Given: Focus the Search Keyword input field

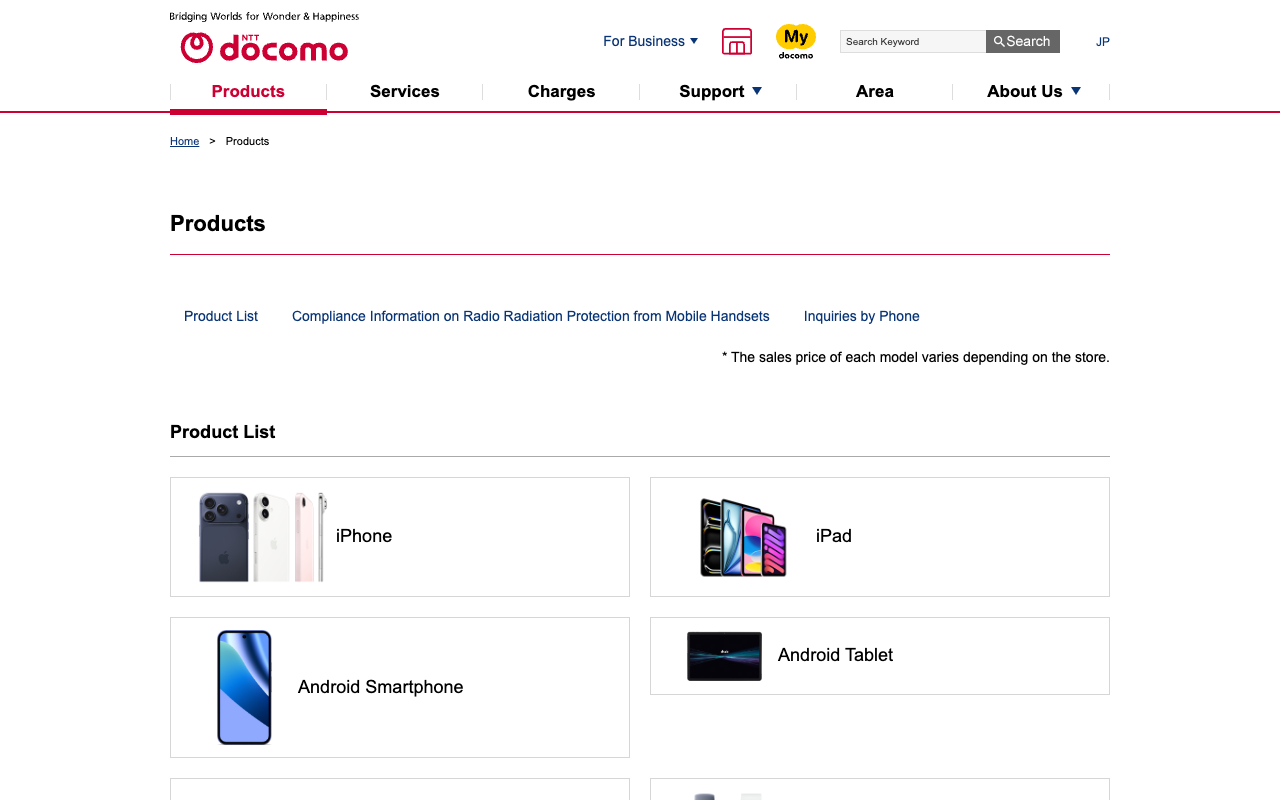Looking at the screenshot, I should pos(912,41).
